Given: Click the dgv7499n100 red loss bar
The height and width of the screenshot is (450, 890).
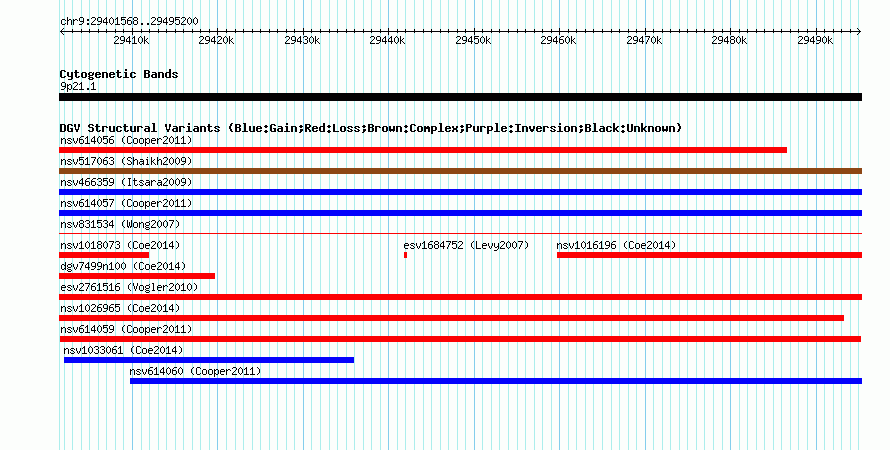Looking at the screenshot, I should point(137,276).
